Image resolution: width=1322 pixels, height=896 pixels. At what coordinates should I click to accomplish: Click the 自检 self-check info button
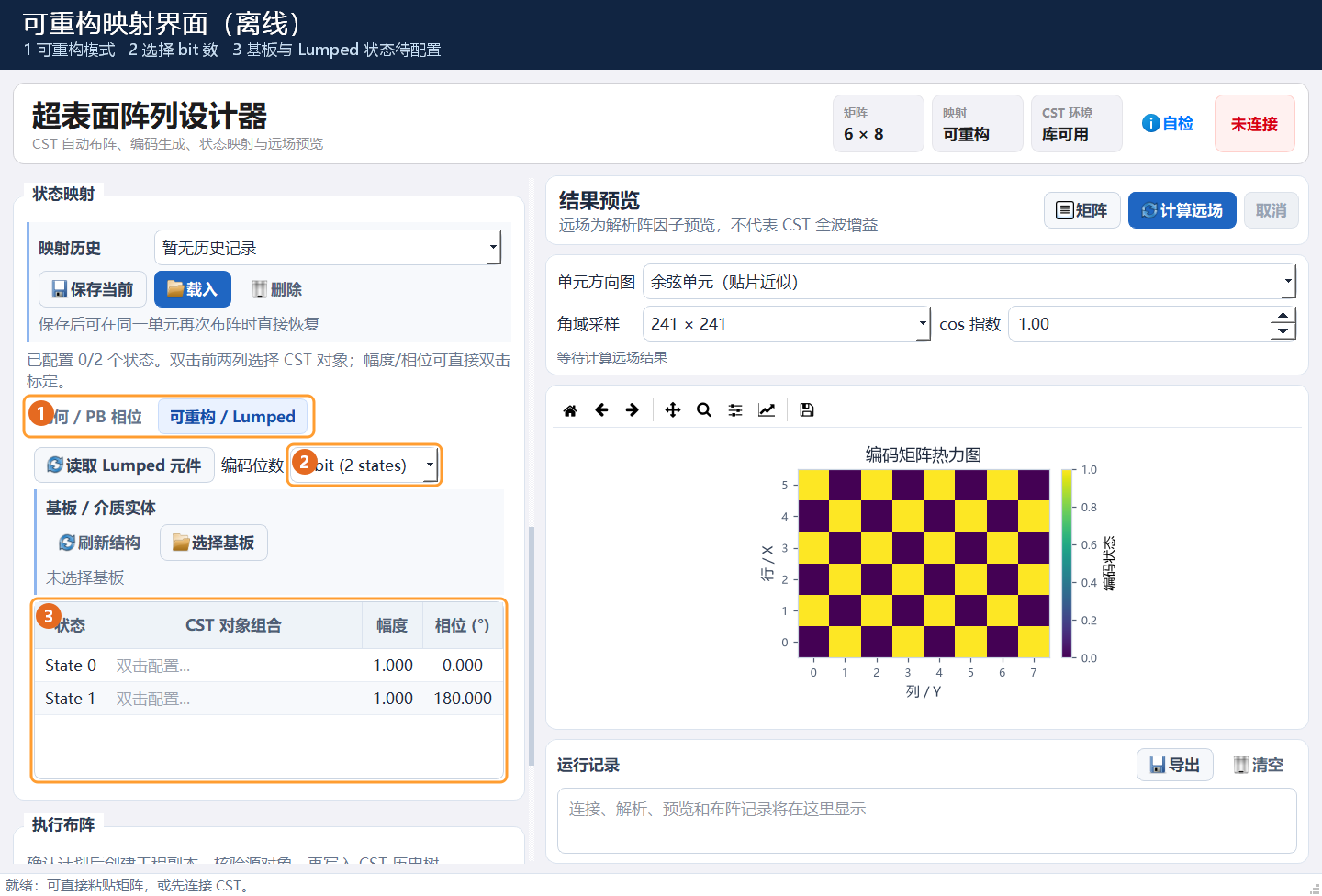[x=1168, y=123]
